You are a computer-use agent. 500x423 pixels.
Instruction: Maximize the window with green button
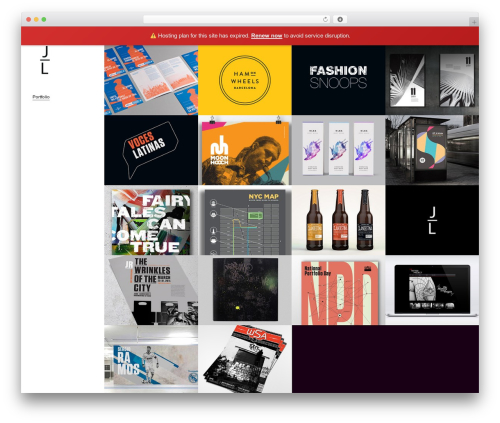pyautogui.click(x=44, y=20)
